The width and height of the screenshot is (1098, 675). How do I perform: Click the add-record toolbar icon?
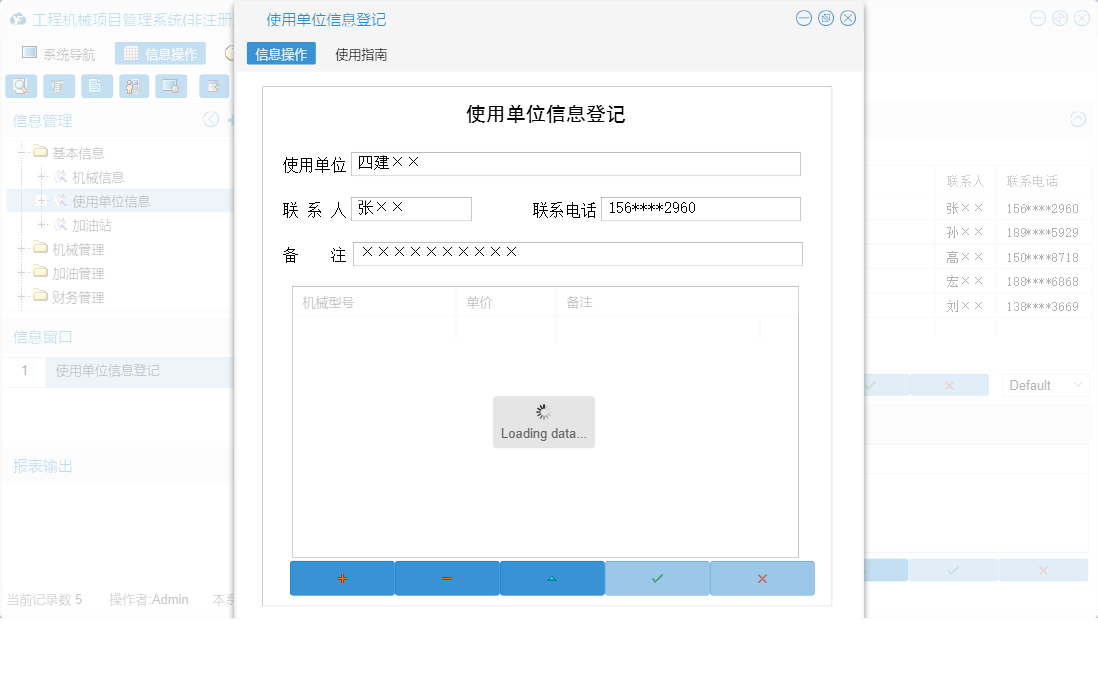coord(212,86)
